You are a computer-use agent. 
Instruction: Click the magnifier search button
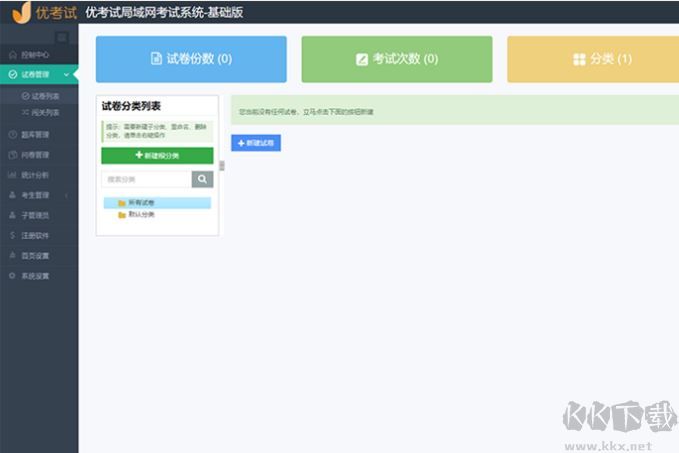click(x=202, y=179)
